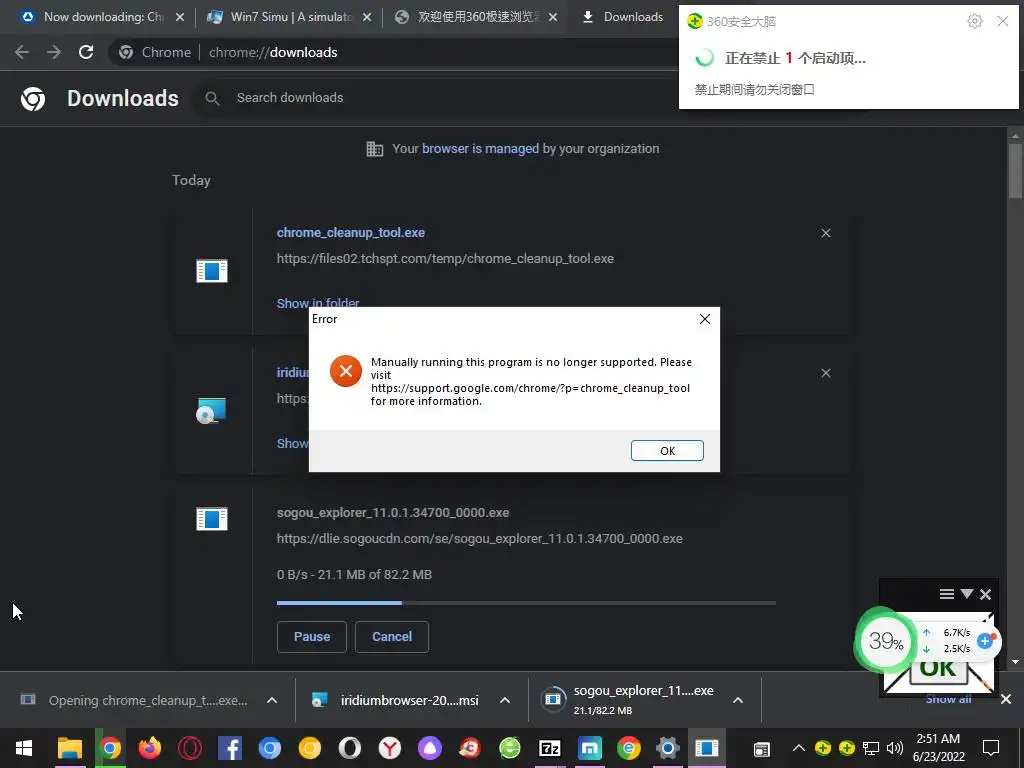Click the sogou_explorer_11....exe shelf item
Image resolution: width=1024 pixels, height=768 pixels.
(x=628, y=700)
